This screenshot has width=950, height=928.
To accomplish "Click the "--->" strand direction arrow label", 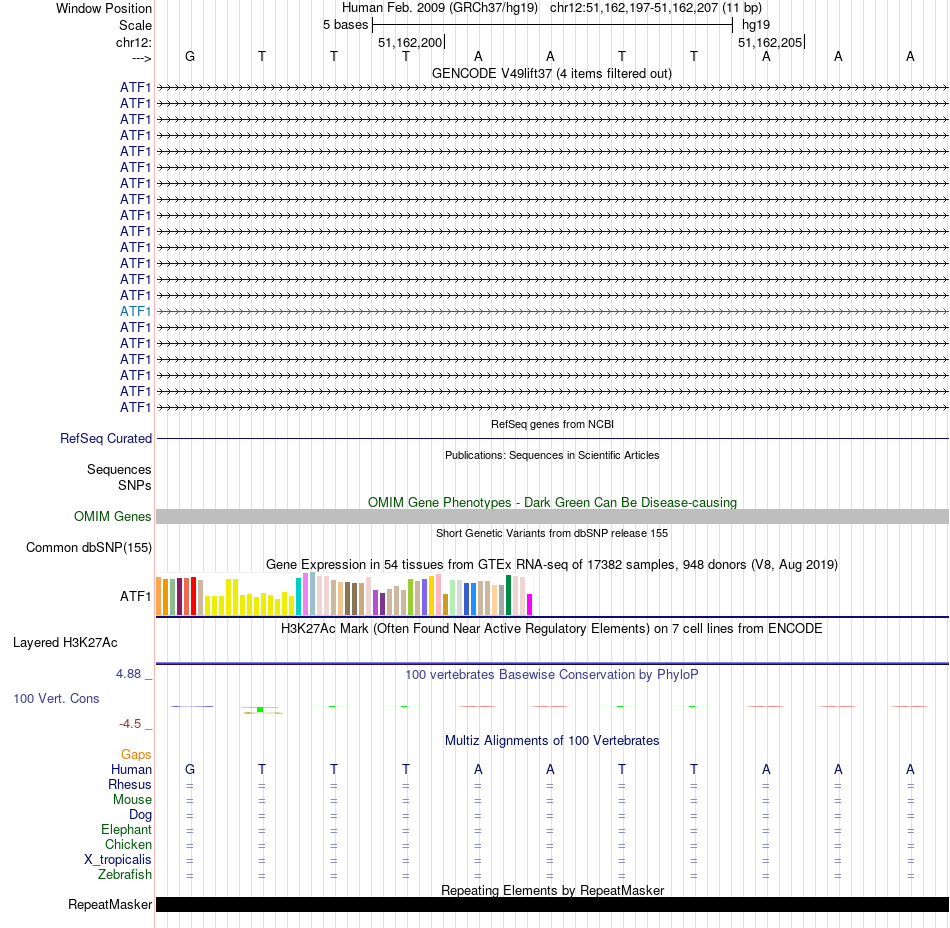I will pos(142,58).
